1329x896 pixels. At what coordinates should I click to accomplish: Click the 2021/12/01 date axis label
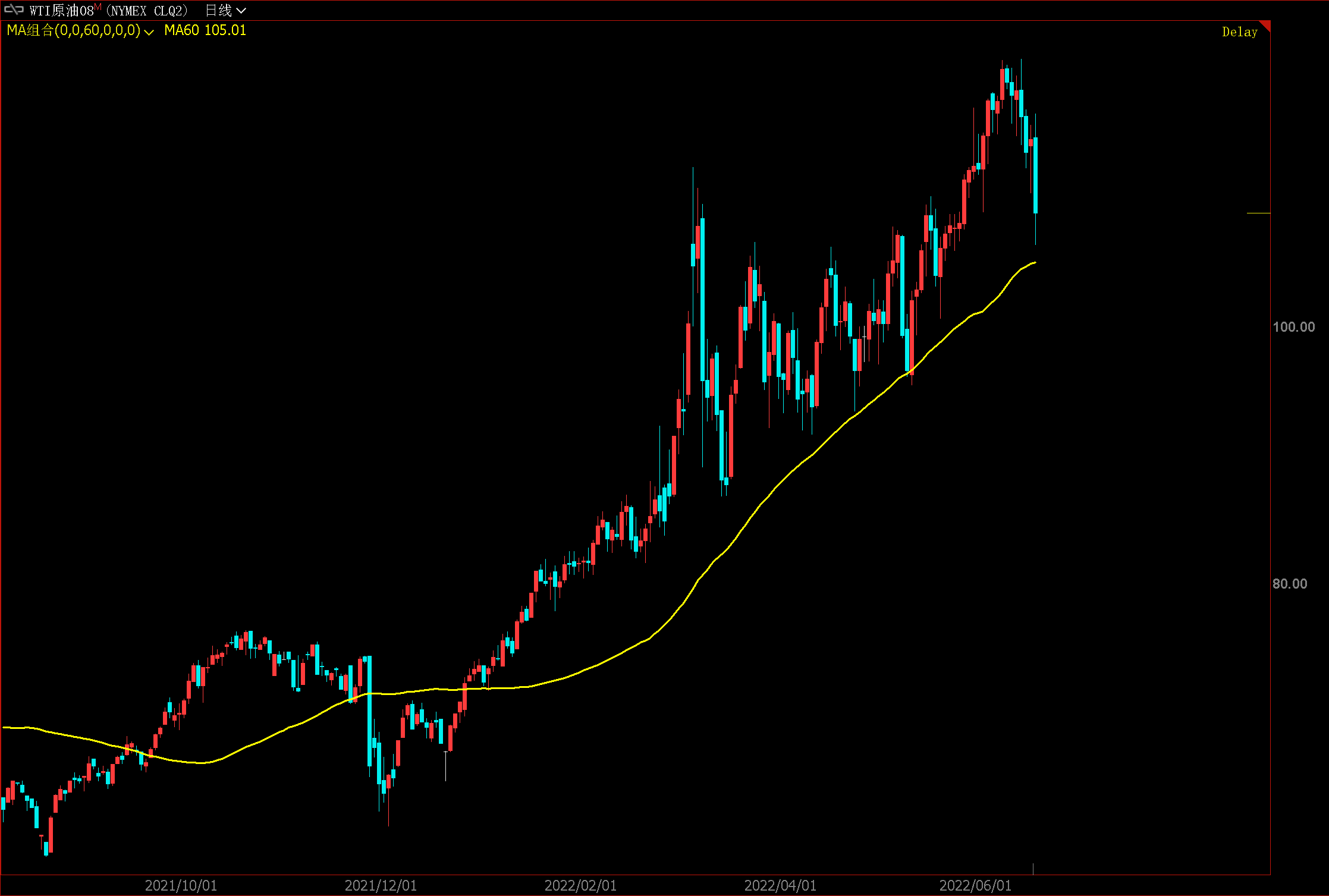tap(381, 886)
